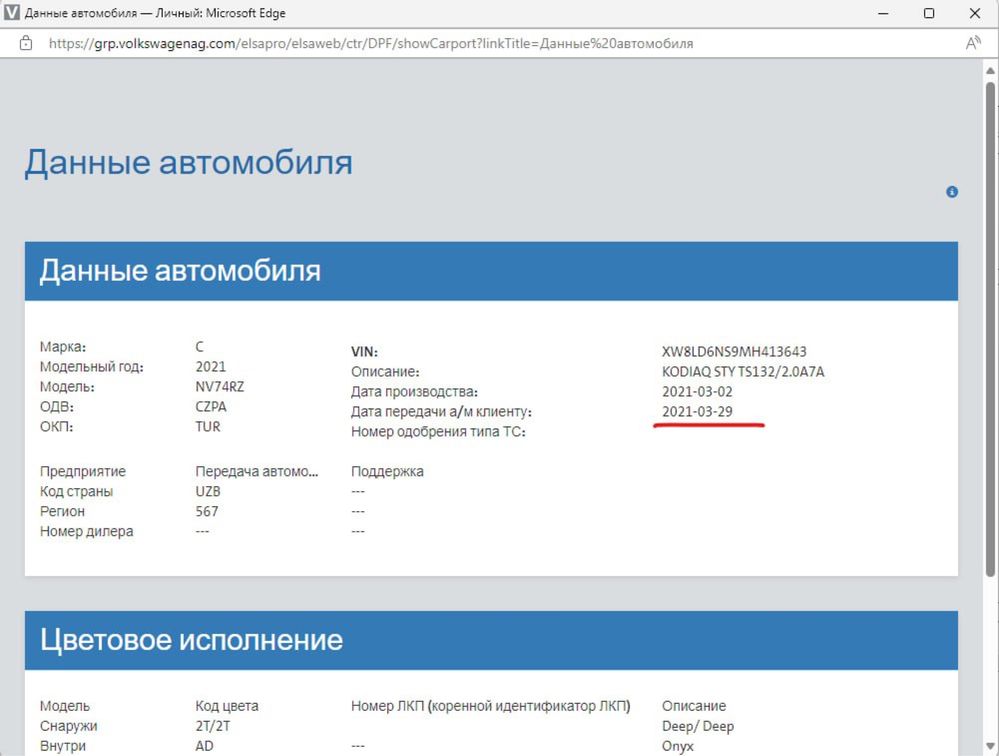
Task: Click the scroll up arrow
Action: (x=990, y=70)
